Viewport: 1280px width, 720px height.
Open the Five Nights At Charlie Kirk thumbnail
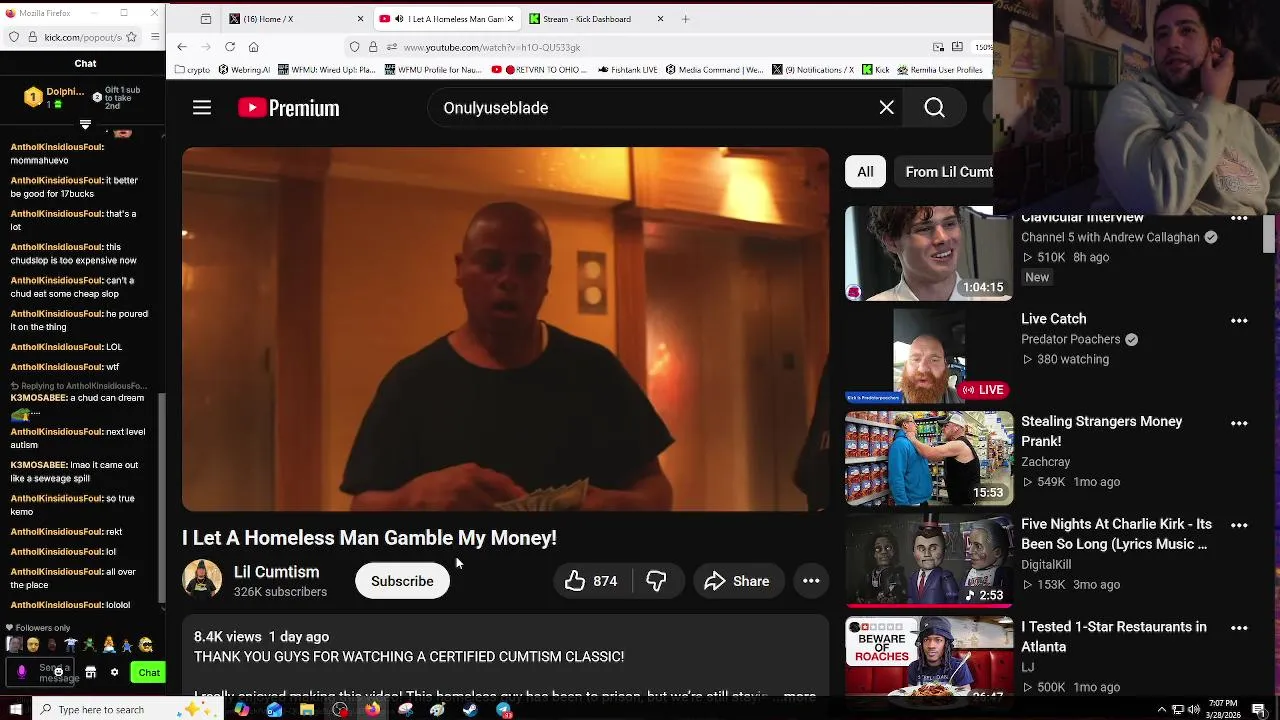tap(928, 561)
